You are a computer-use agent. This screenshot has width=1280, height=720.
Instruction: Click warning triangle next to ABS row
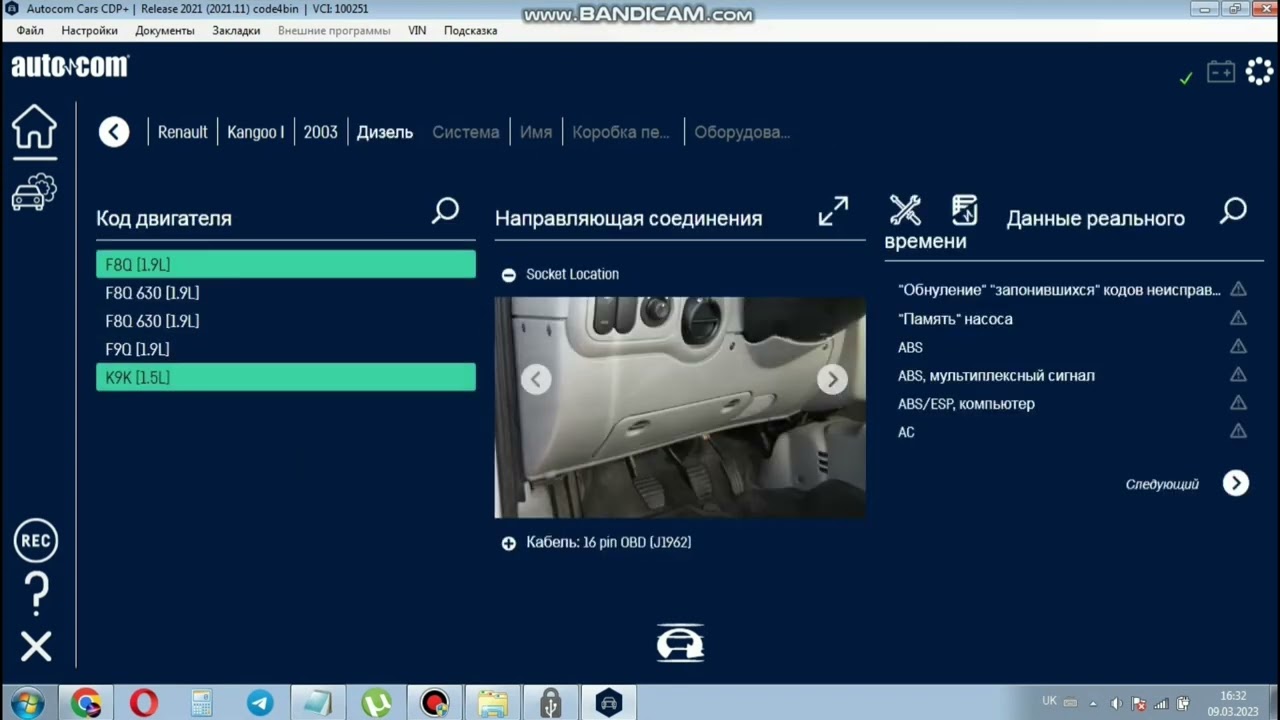(x=1238, y=347)
